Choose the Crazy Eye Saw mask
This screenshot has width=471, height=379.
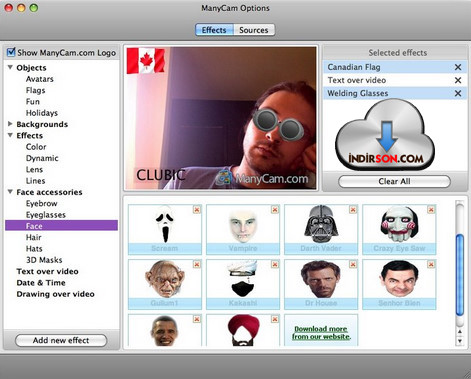point(399,229)
